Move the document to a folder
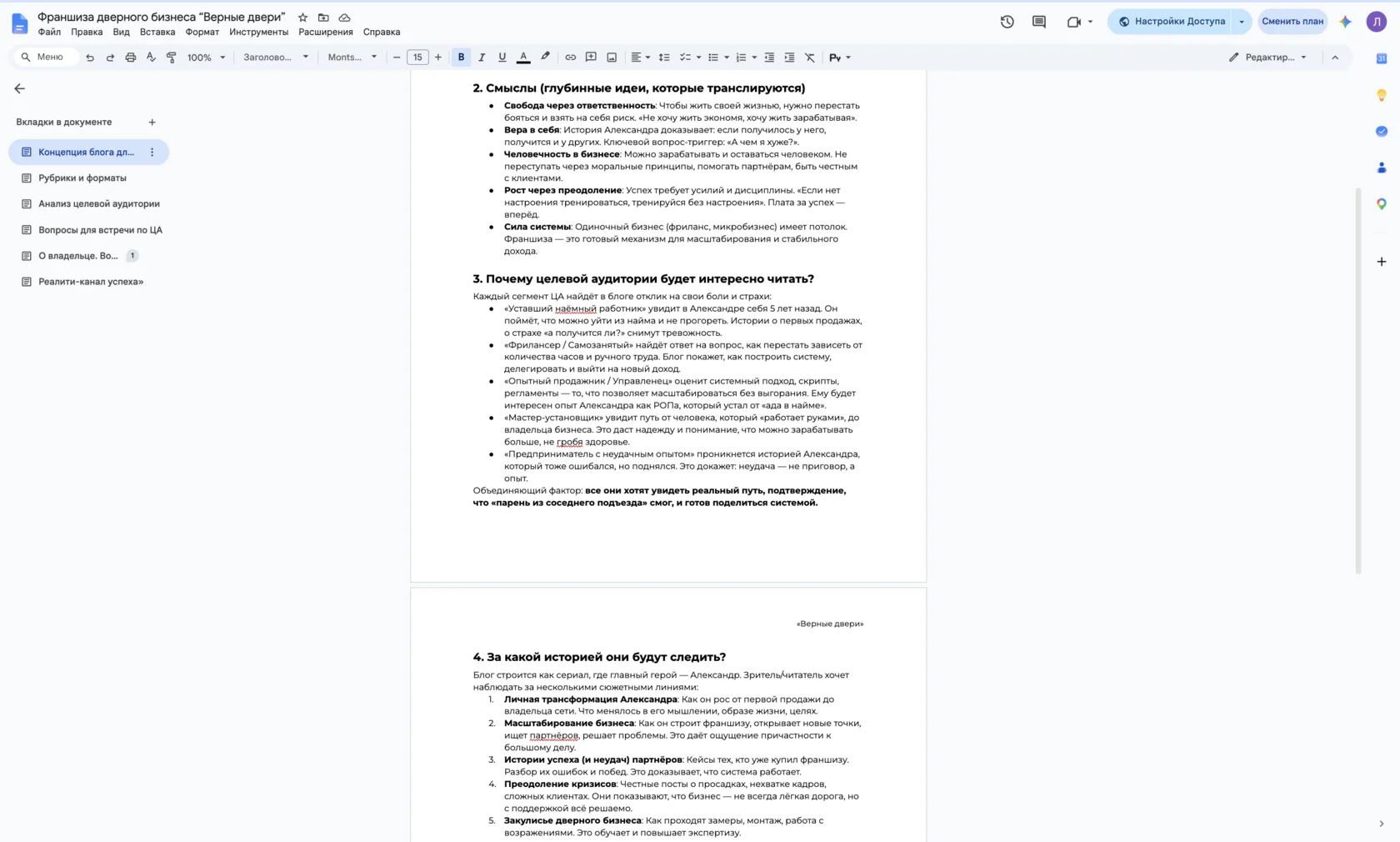The width and height of the screenshot is (1400, 842). [323, 18]
